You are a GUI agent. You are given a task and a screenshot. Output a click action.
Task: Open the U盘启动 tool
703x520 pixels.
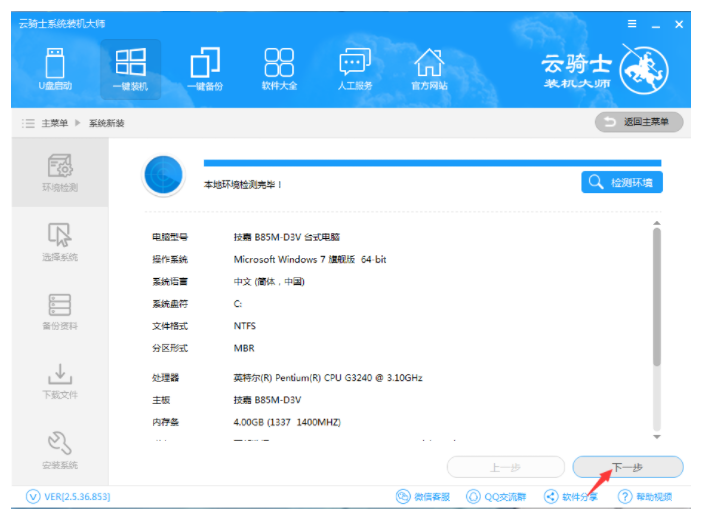[54, 69]
